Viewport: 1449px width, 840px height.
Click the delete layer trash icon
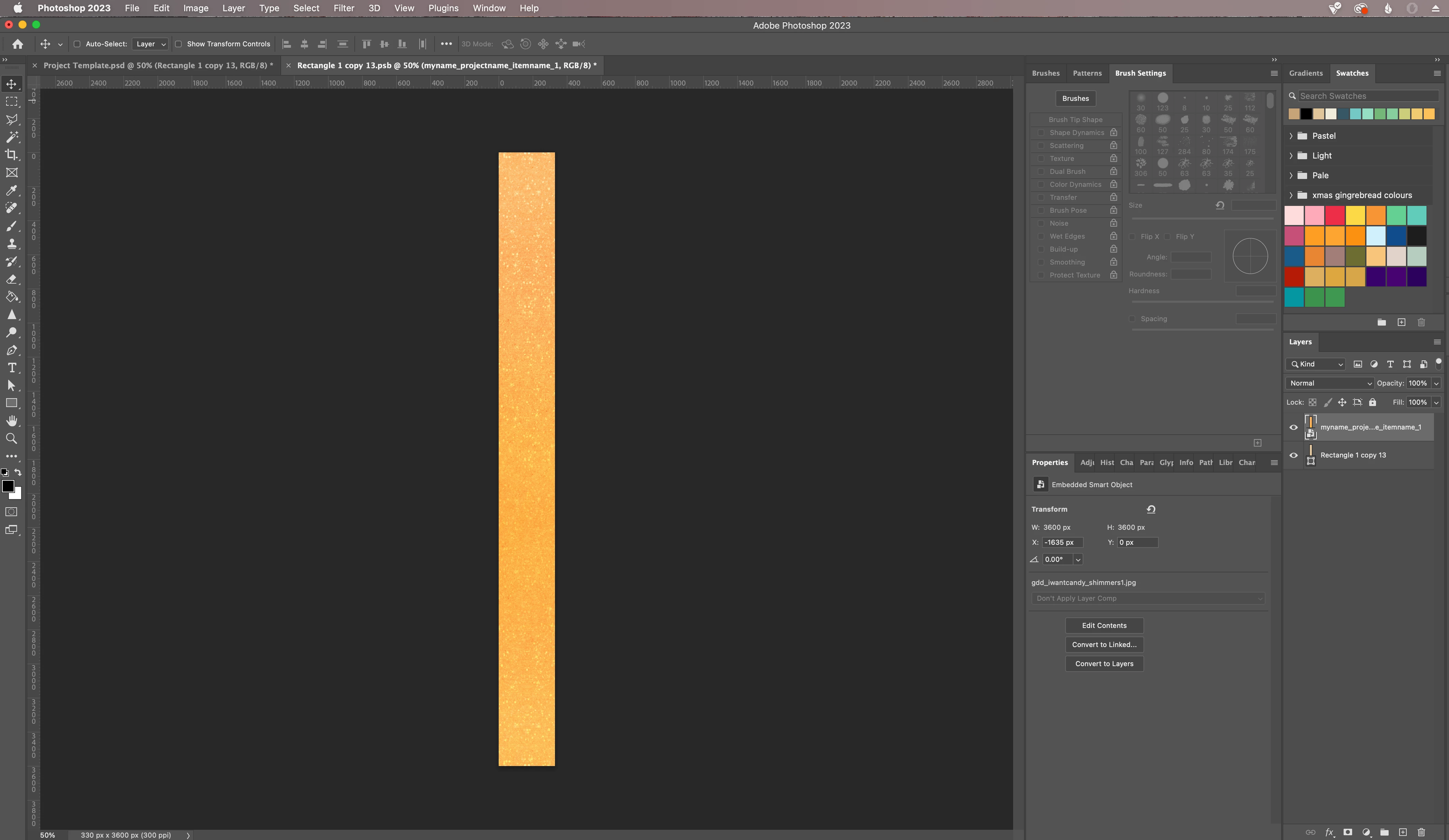click(1421, 832)
